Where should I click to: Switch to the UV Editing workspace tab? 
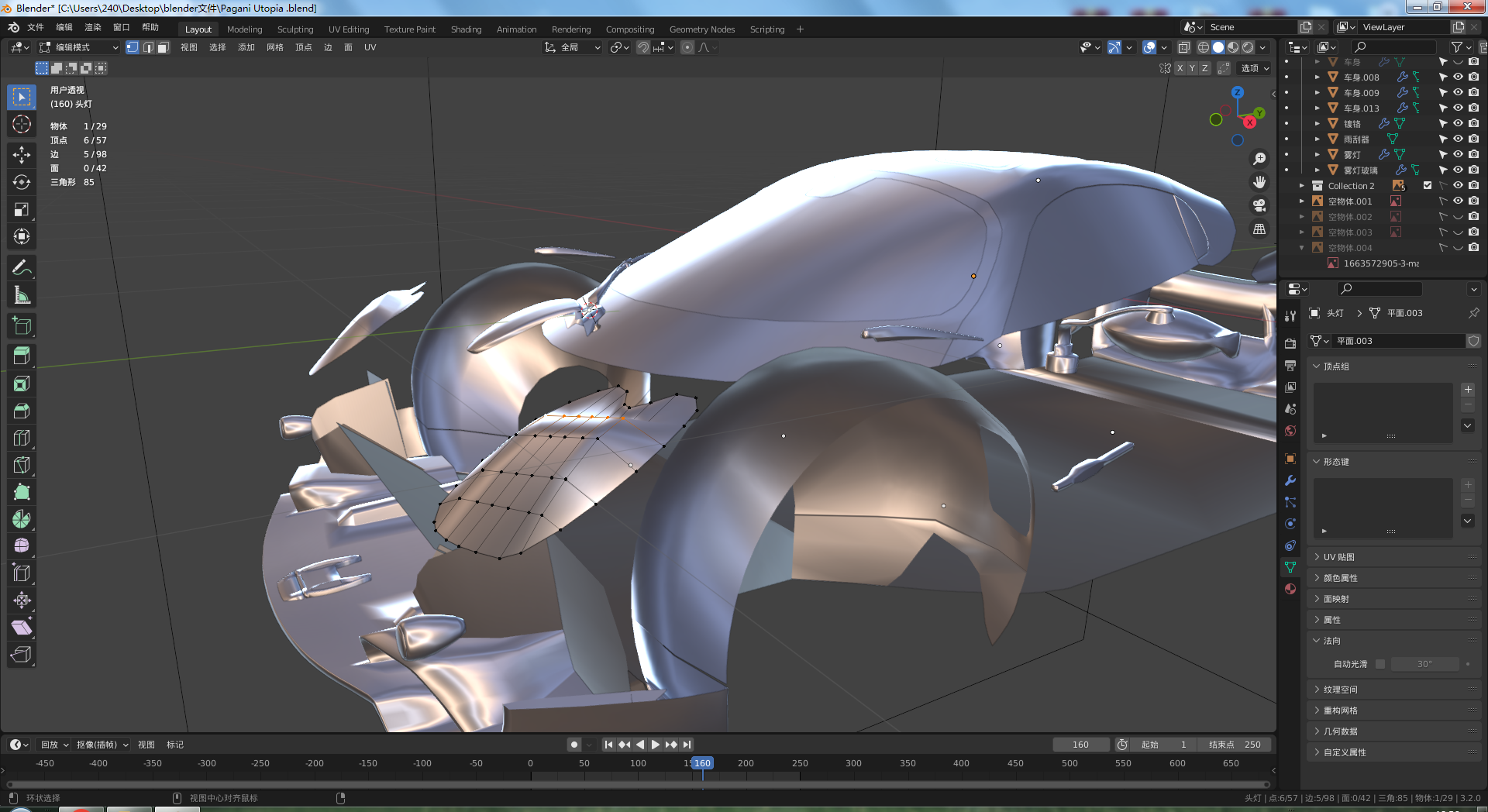click(x=349, y=29)
